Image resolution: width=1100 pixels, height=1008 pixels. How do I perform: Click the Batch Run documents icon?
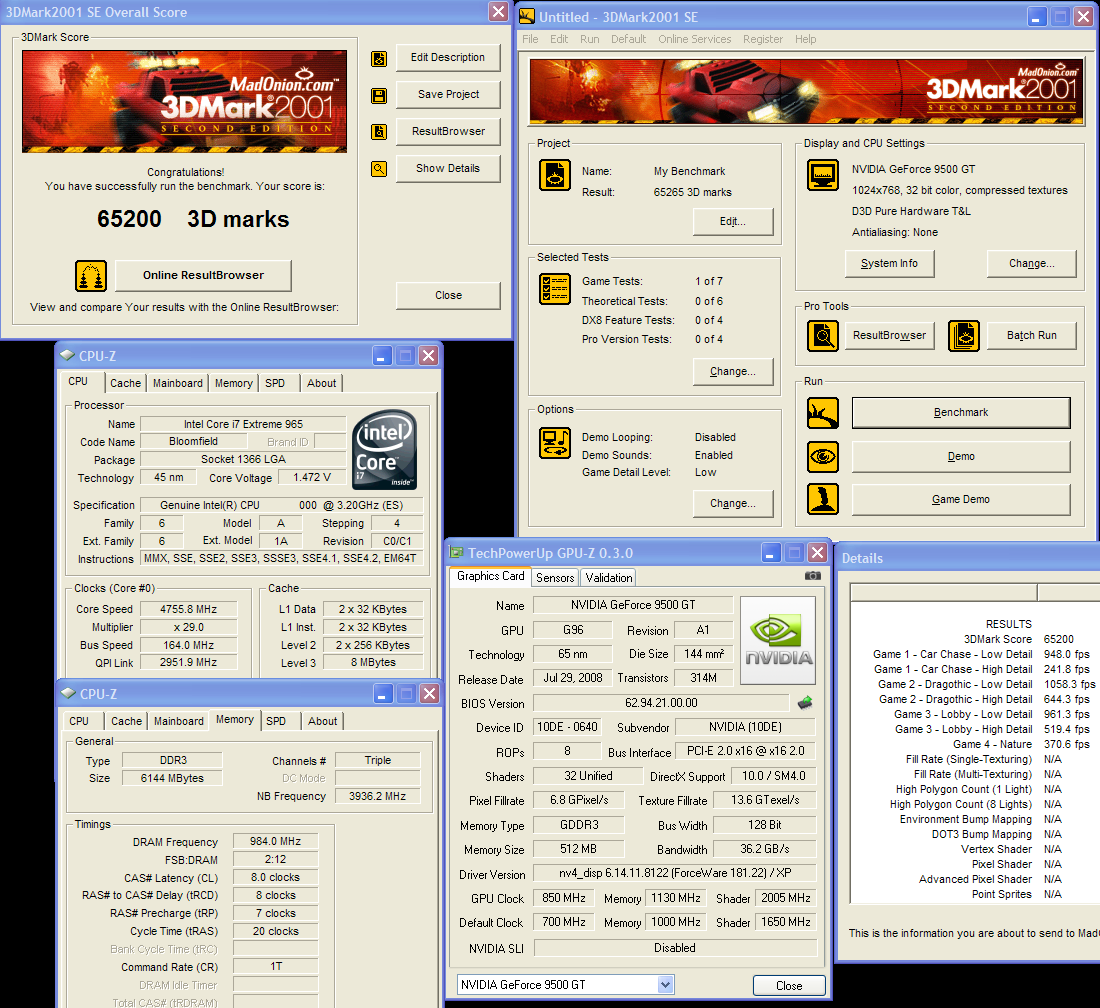click(964, 336)
